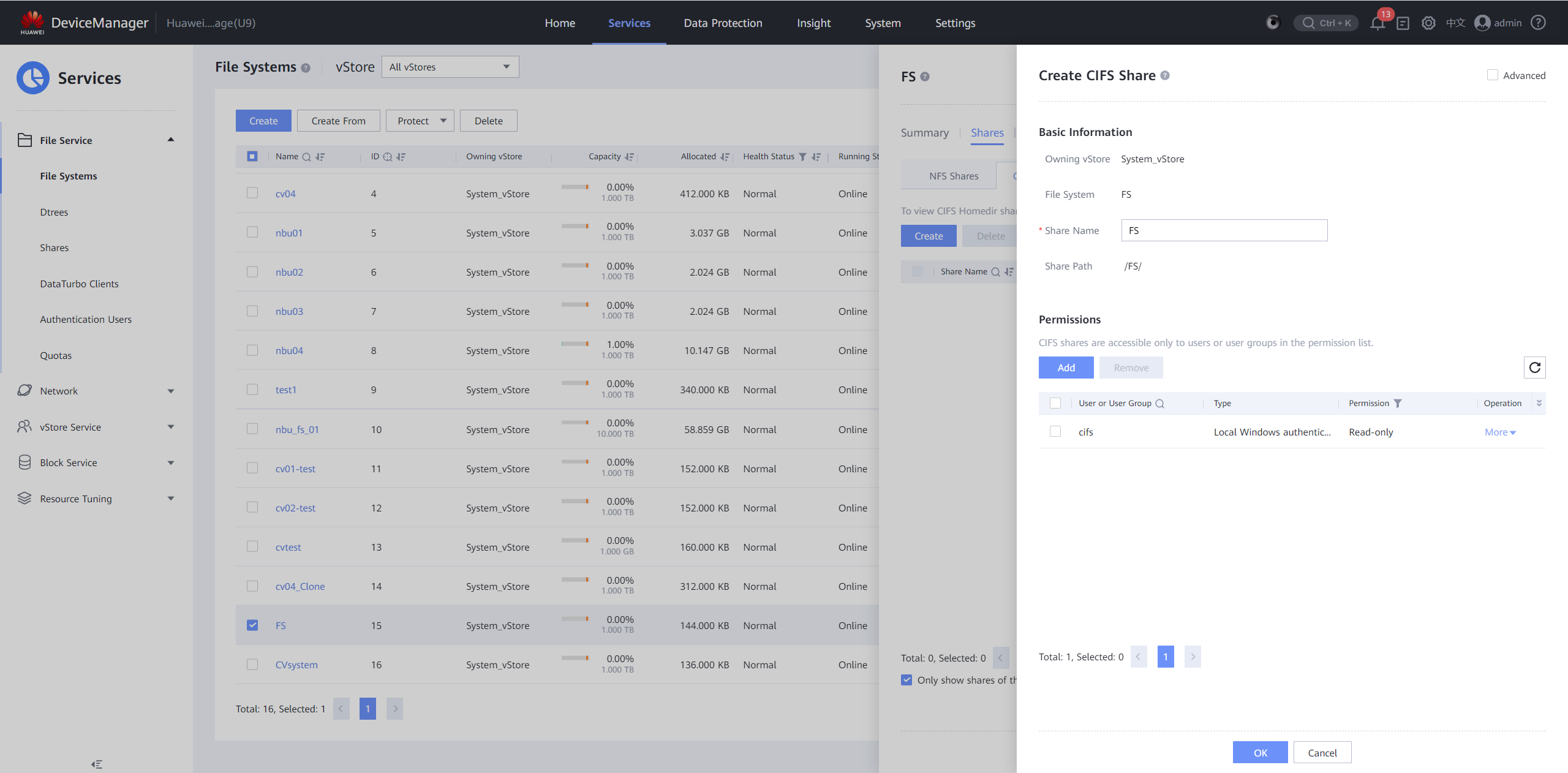The width and height of the screenshot is (1568, 773).
Task: Open the More dropdown for cifs
Action: tap(1499, 432)
